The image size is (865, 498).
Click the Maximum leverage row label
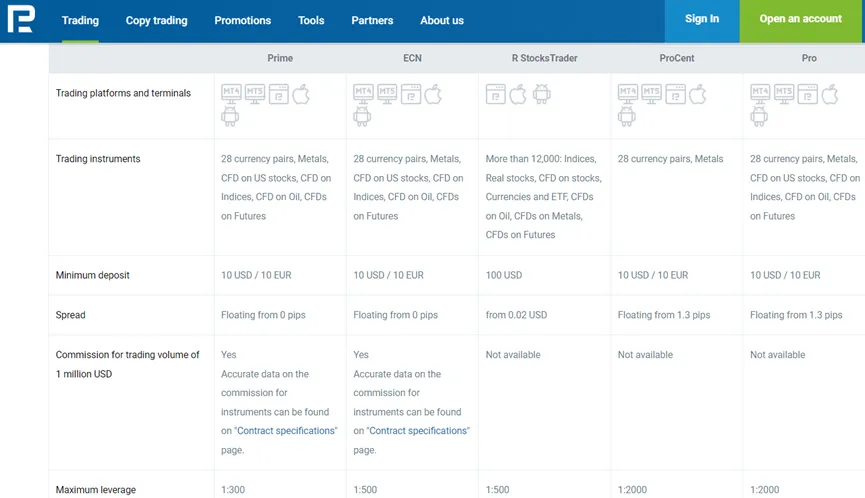tap(95, 490)
